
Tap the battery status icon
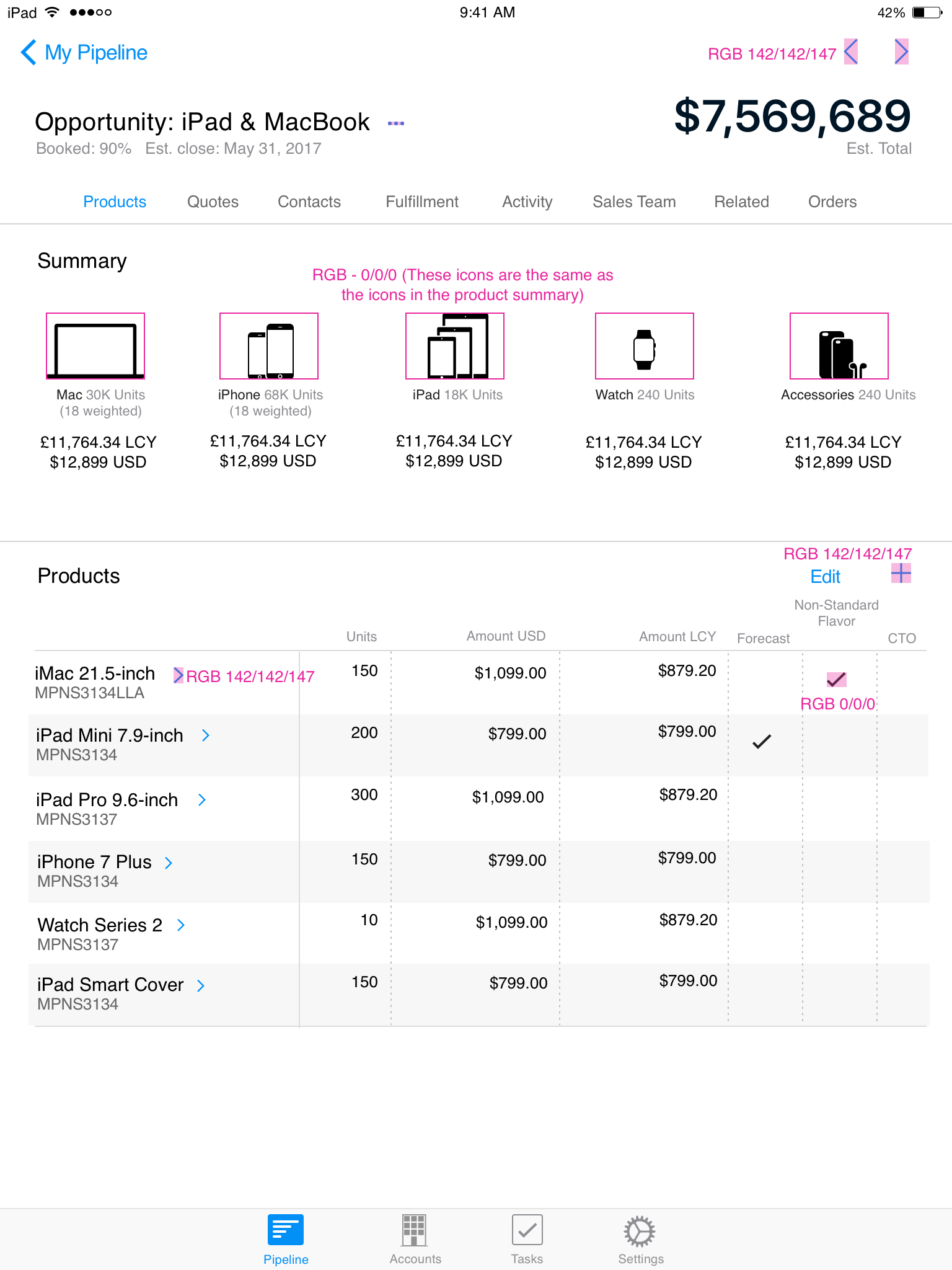pos(927,12)
